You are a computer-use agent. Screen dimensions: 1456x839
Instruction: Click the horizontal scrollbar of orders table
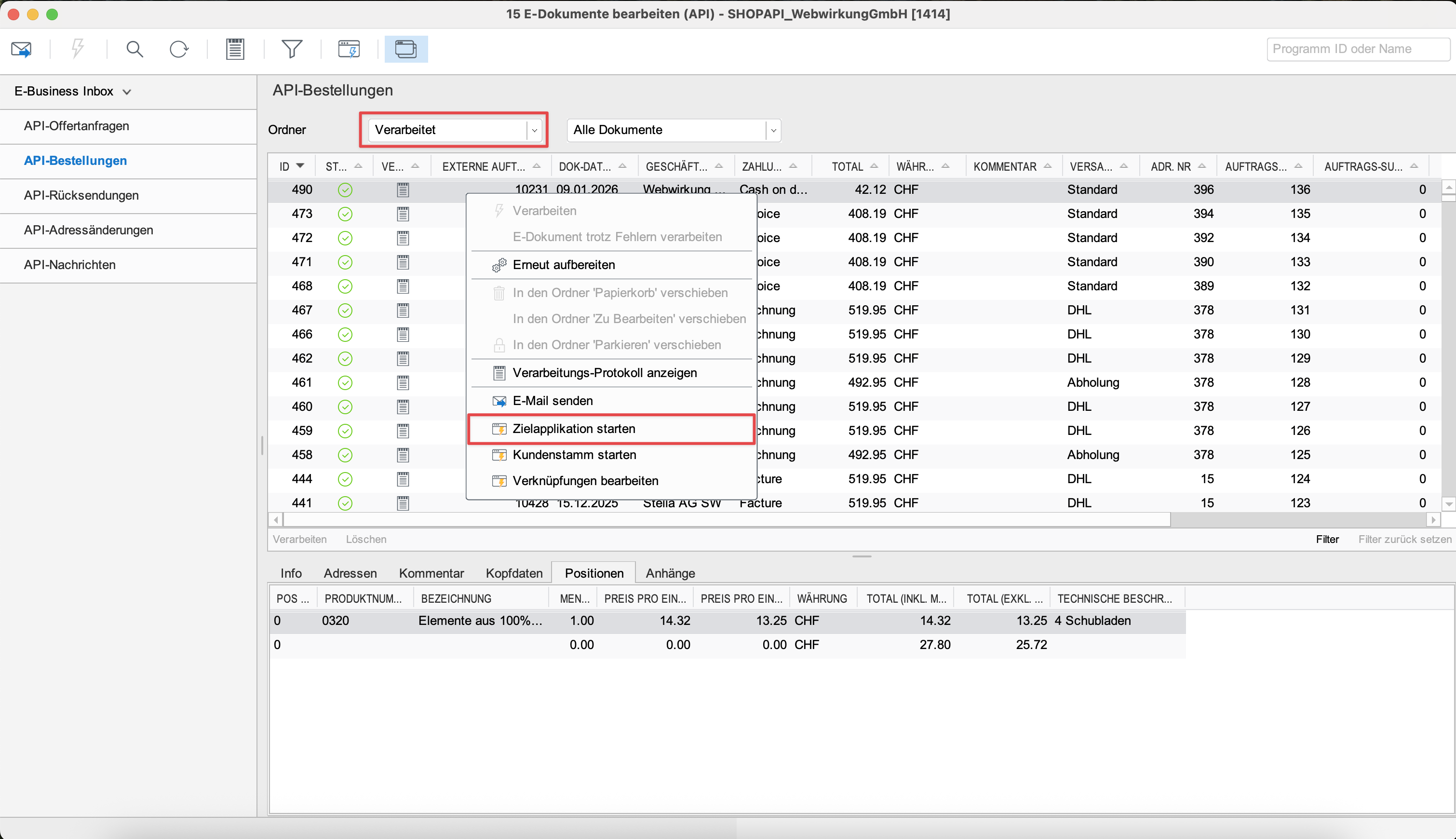(x=726, y=520)
